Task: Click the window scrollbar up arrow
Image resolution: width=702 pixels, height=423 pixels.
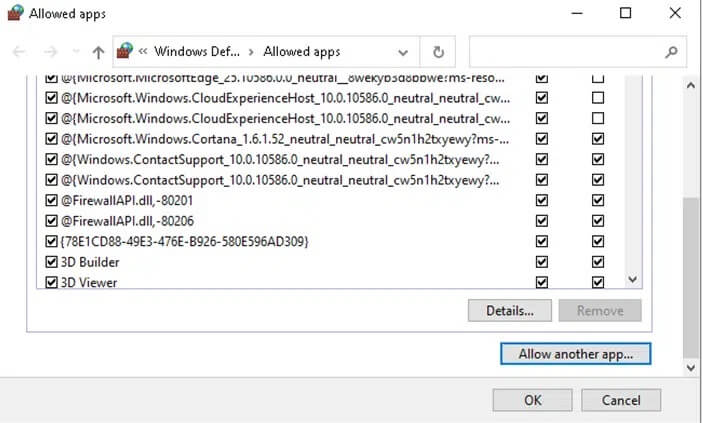Action: [691, 85]
